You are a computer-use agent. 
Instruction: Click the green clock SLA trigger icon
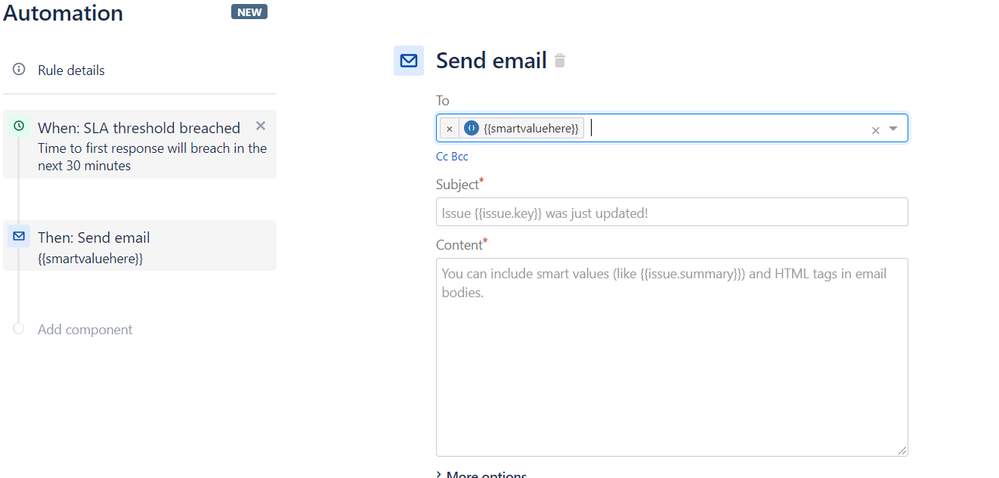(x=19, y=126)
